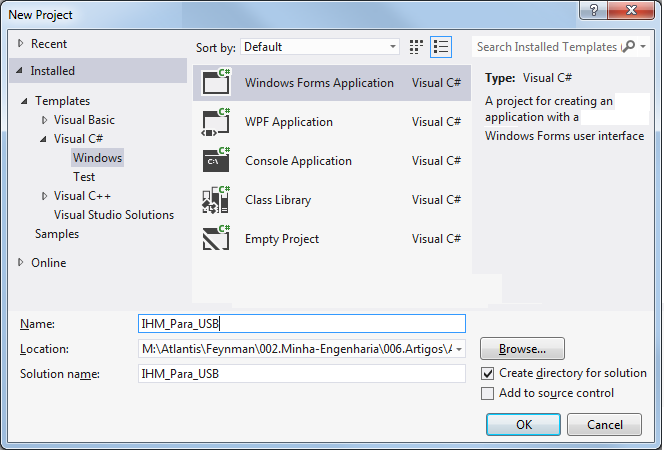
Task: Click the Browse... button
Action: click(x=522, y=349)
